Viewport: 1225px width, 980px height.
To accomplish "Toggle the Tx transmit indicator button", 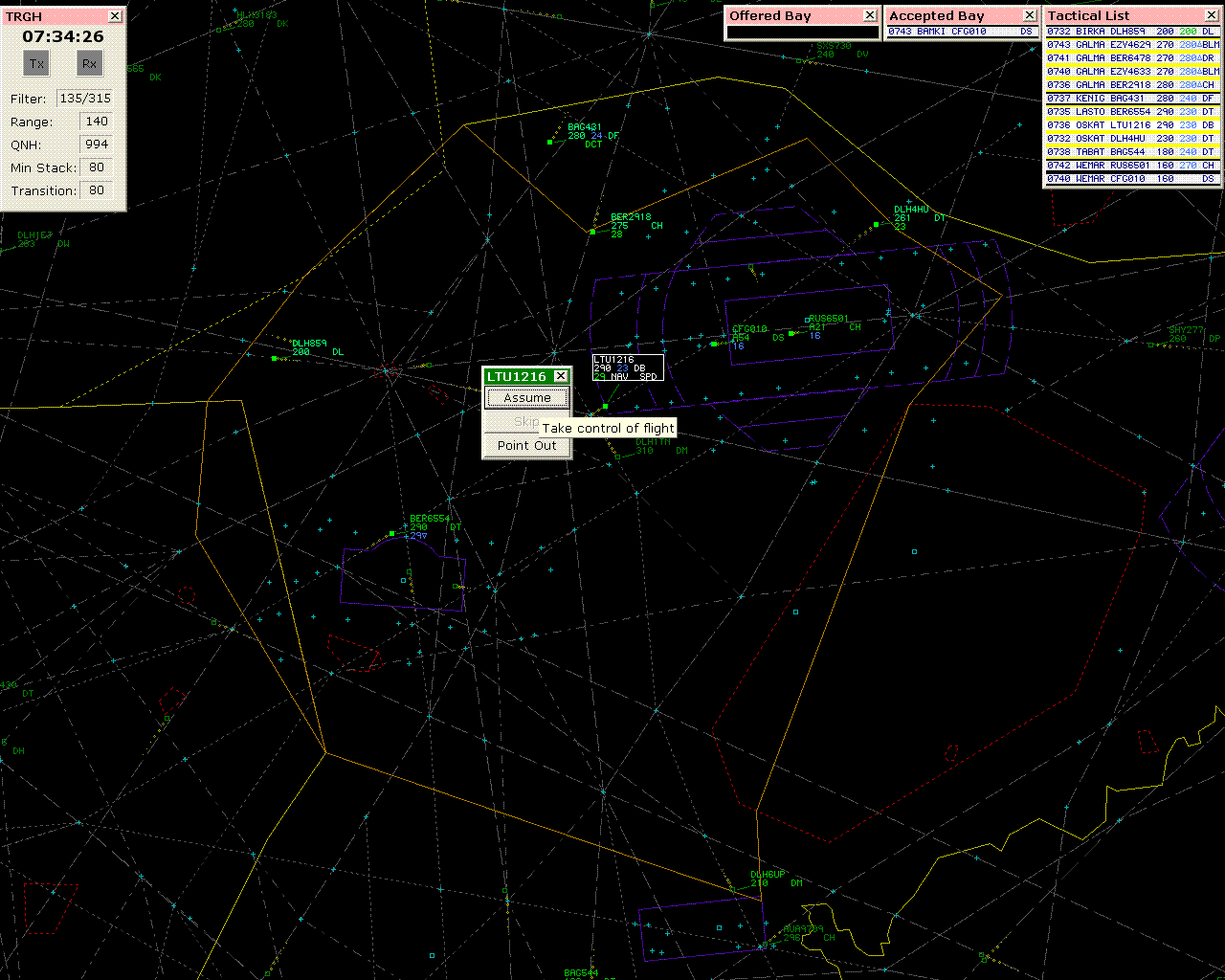I will pyautogui.click(x=36, y=64).
